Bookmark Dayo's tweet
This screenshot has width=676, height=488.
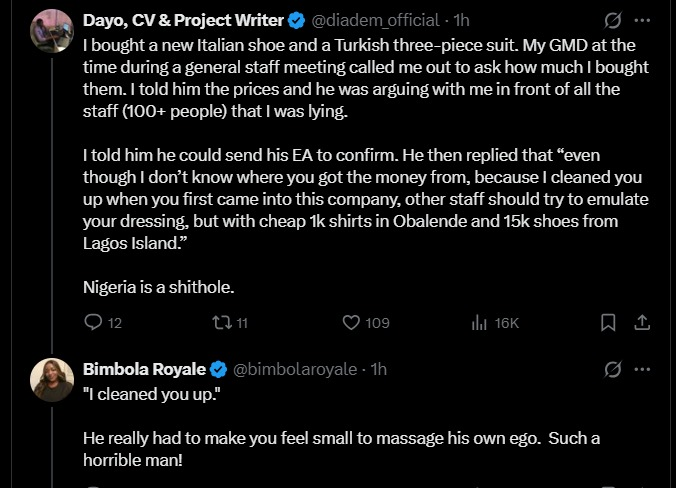click(607, 323)
